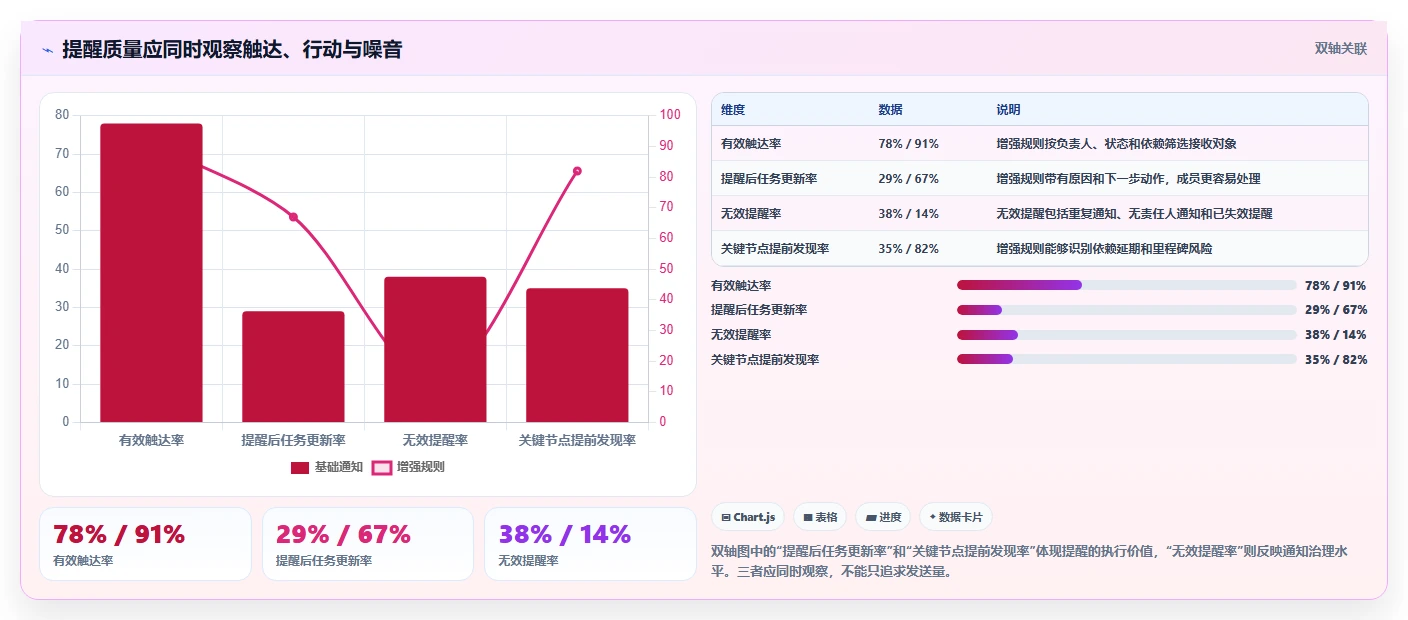The height and width of the screenshot is (620, 1408).
Task: Toggle the 增强规则 legend item
Action: [408, 467]
